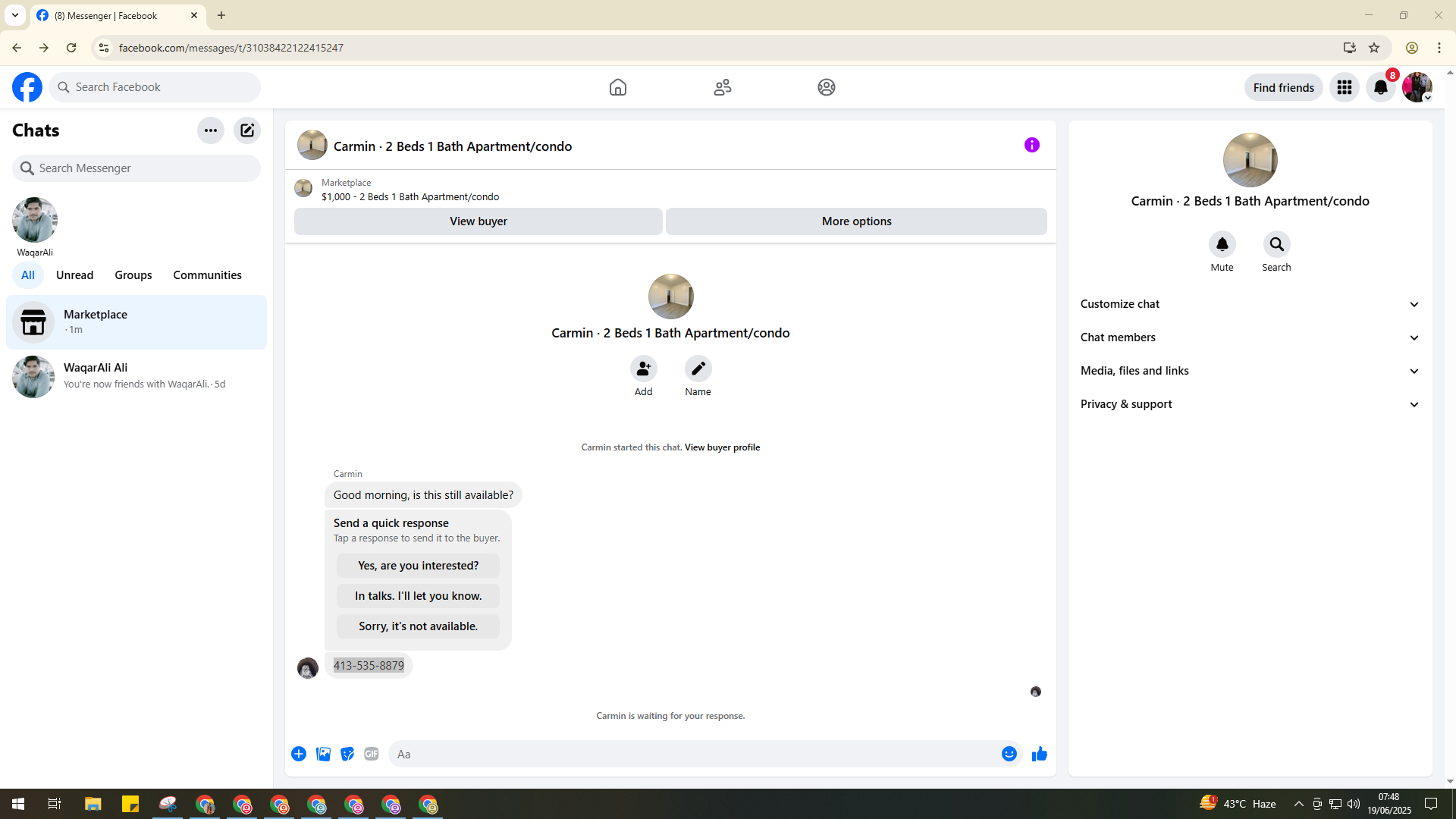The height and width of the screenshot is (819, 1456).
Task: Open more actions plus icon in composer
Action: coord(299,754)
